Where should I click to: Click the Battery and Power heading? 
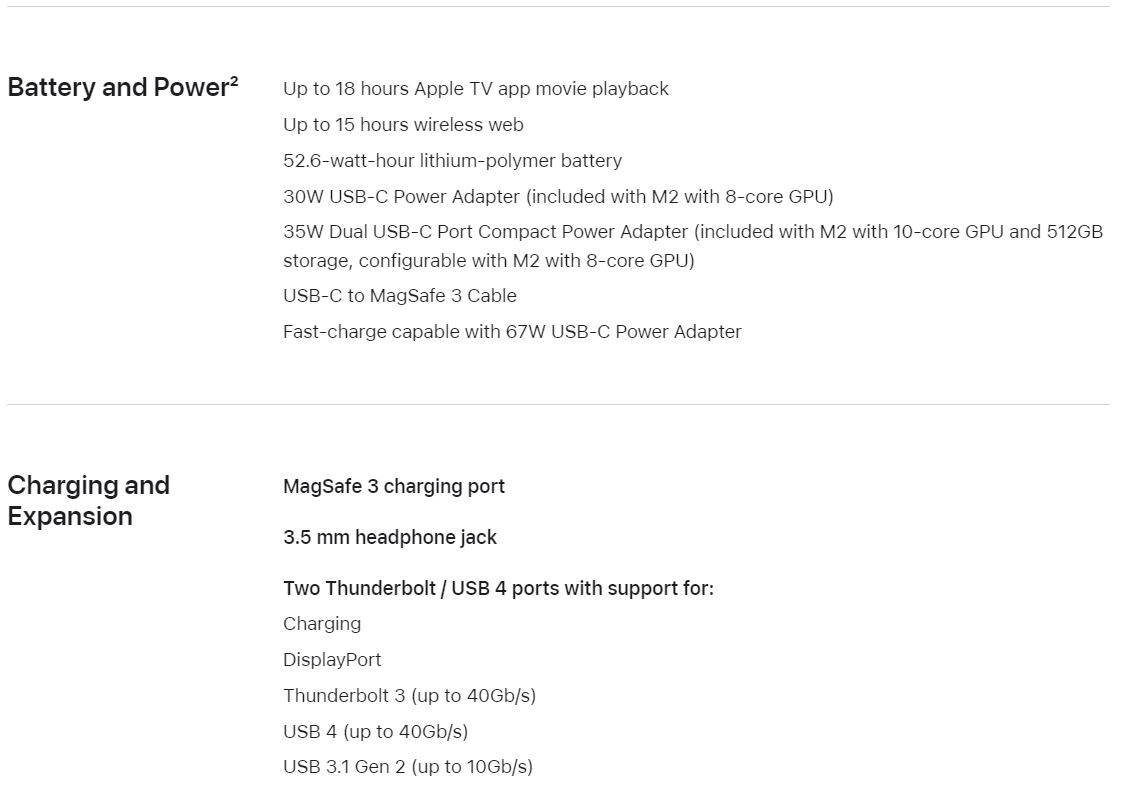(x=123, y=87)
